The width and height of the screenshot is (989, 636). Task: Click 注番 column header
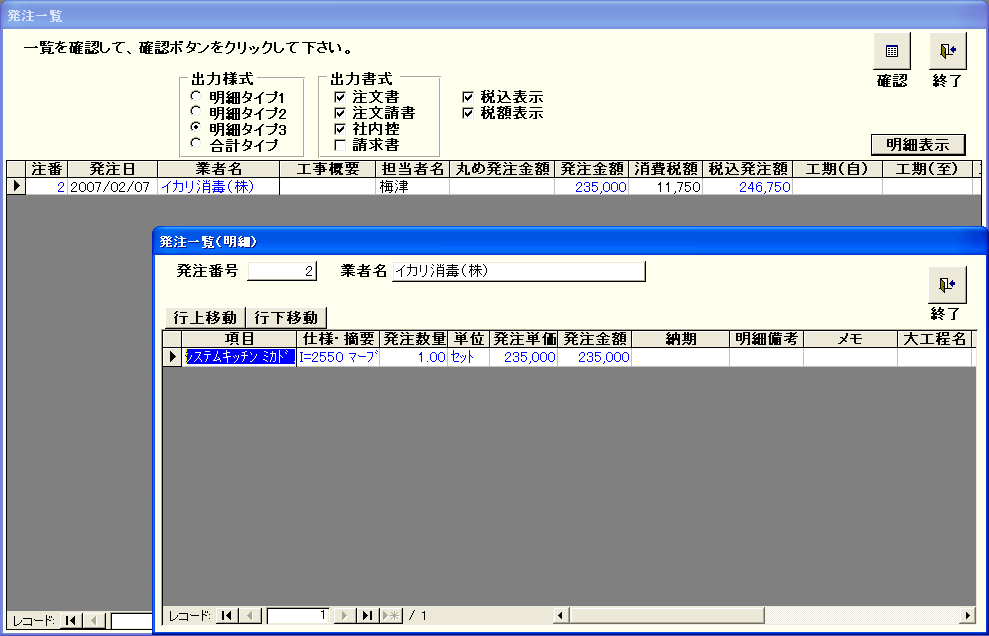click(47, 169)
